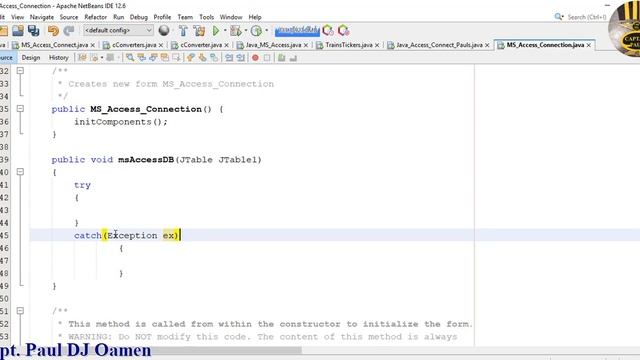Click the Save All icon

[x=33, y=31]
